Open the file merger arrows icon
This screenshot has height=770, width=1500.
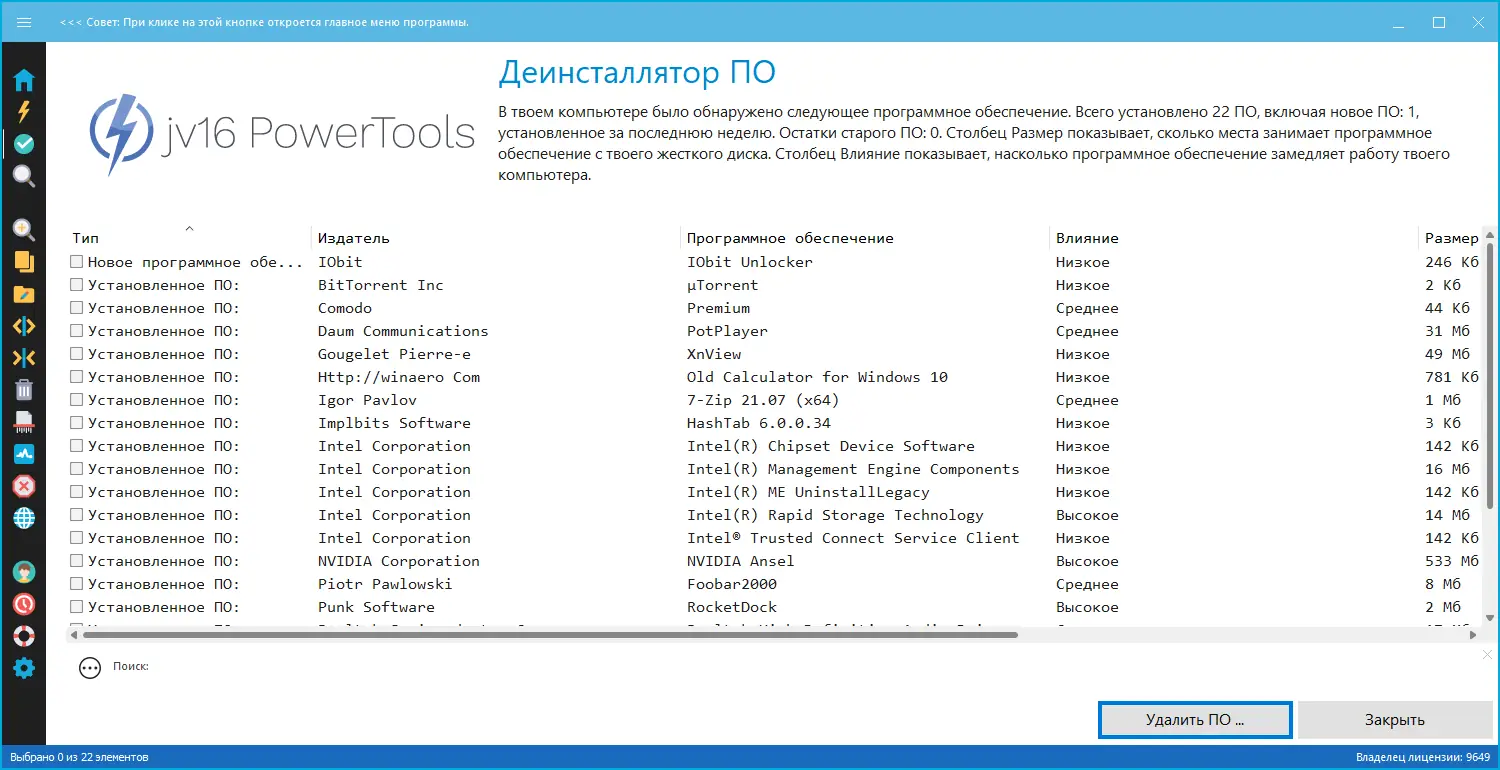point(24,358)
